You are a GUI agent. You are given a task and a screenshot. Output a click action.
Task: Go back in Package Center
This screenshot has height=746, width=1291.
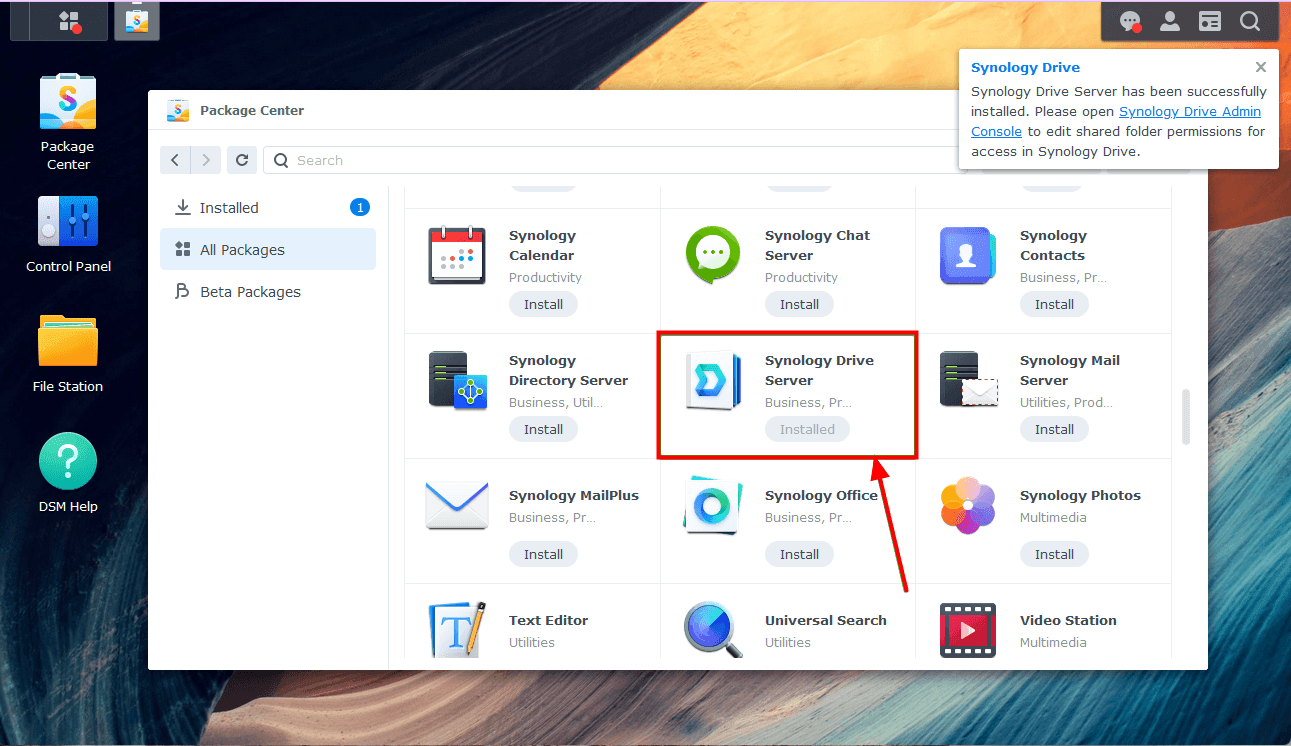pyautogui.click(x=175, y=160)
